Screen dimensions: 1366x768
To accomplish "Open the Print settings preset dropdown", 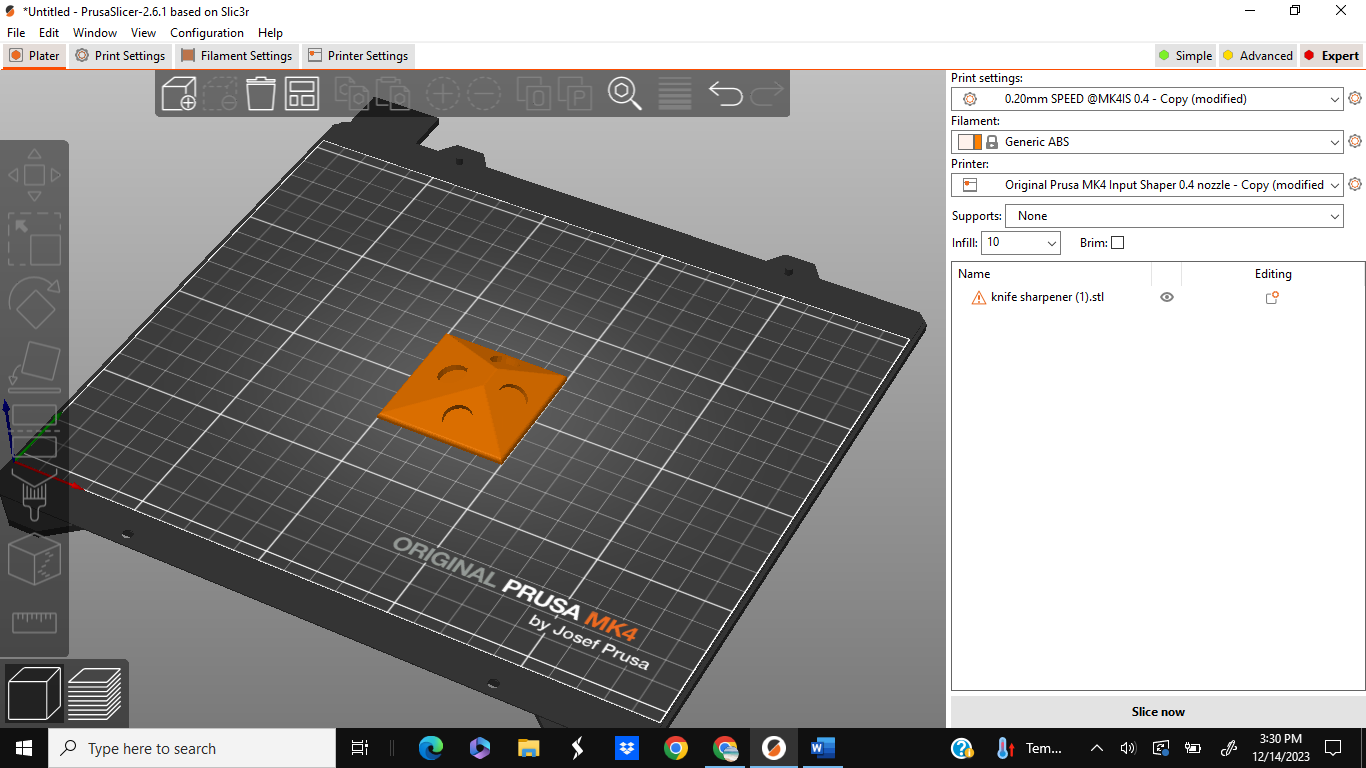I will tap(1147, 99).
